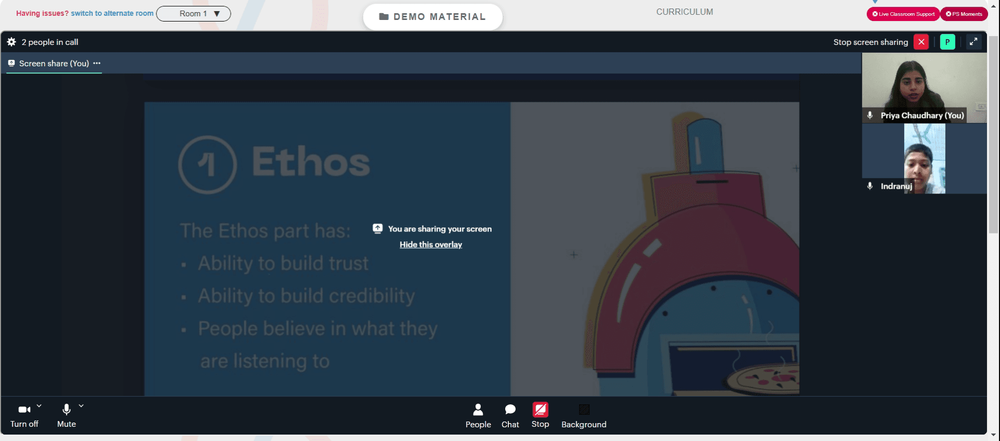Click switch to alternate room link
The width and height of the screenshot is (1000, 441).
click(x=112, y=13)
